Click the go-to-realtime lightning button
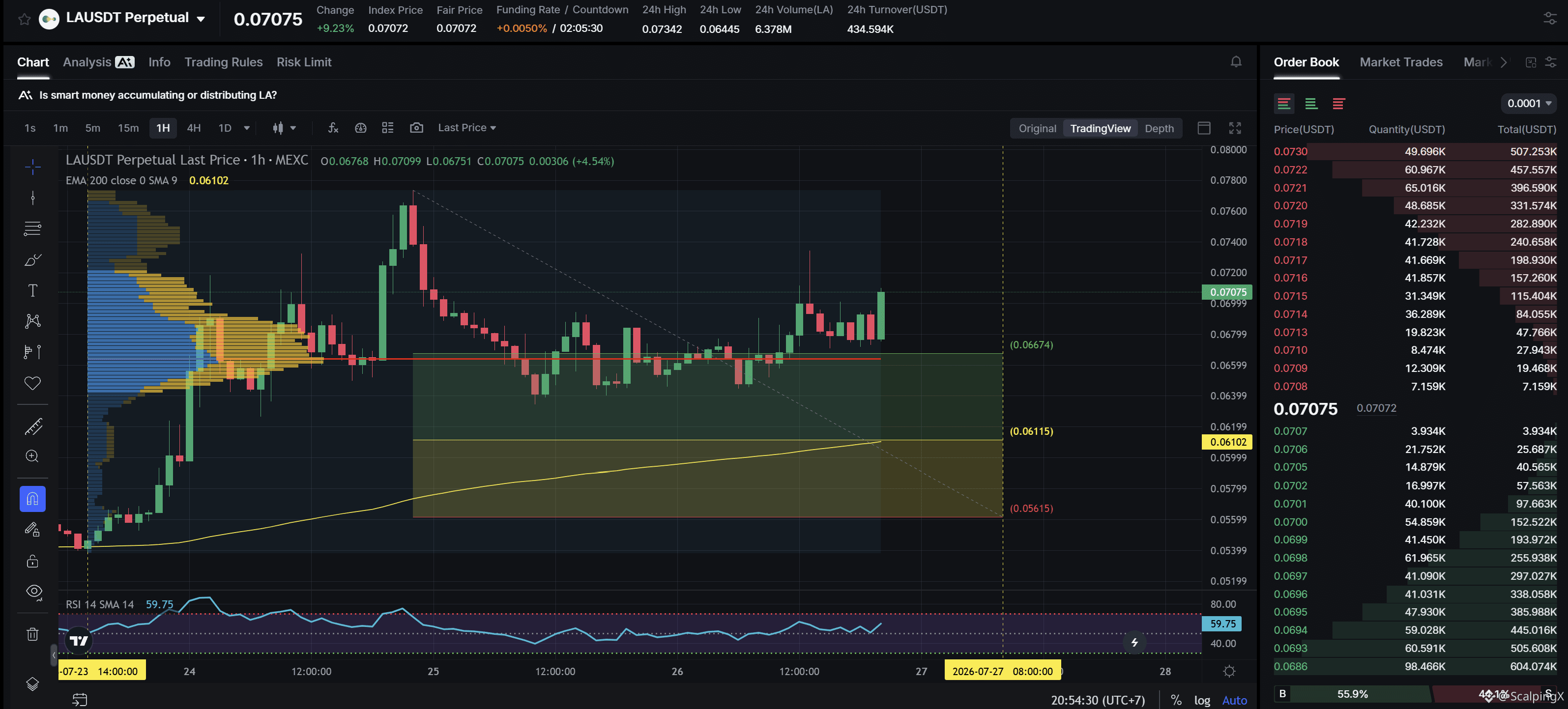Screen dimensions: 1568x709 pos(1134,642)
